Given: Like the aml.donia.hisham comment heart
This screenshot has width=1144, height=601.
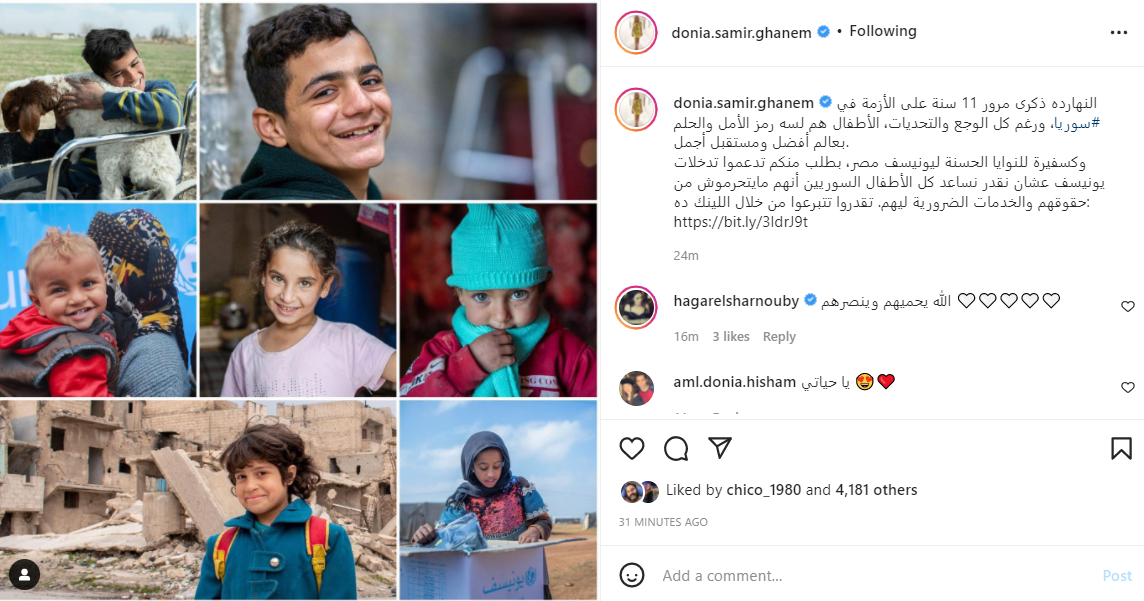Looking at the screenshot, I should click(x=1127, y=387).
